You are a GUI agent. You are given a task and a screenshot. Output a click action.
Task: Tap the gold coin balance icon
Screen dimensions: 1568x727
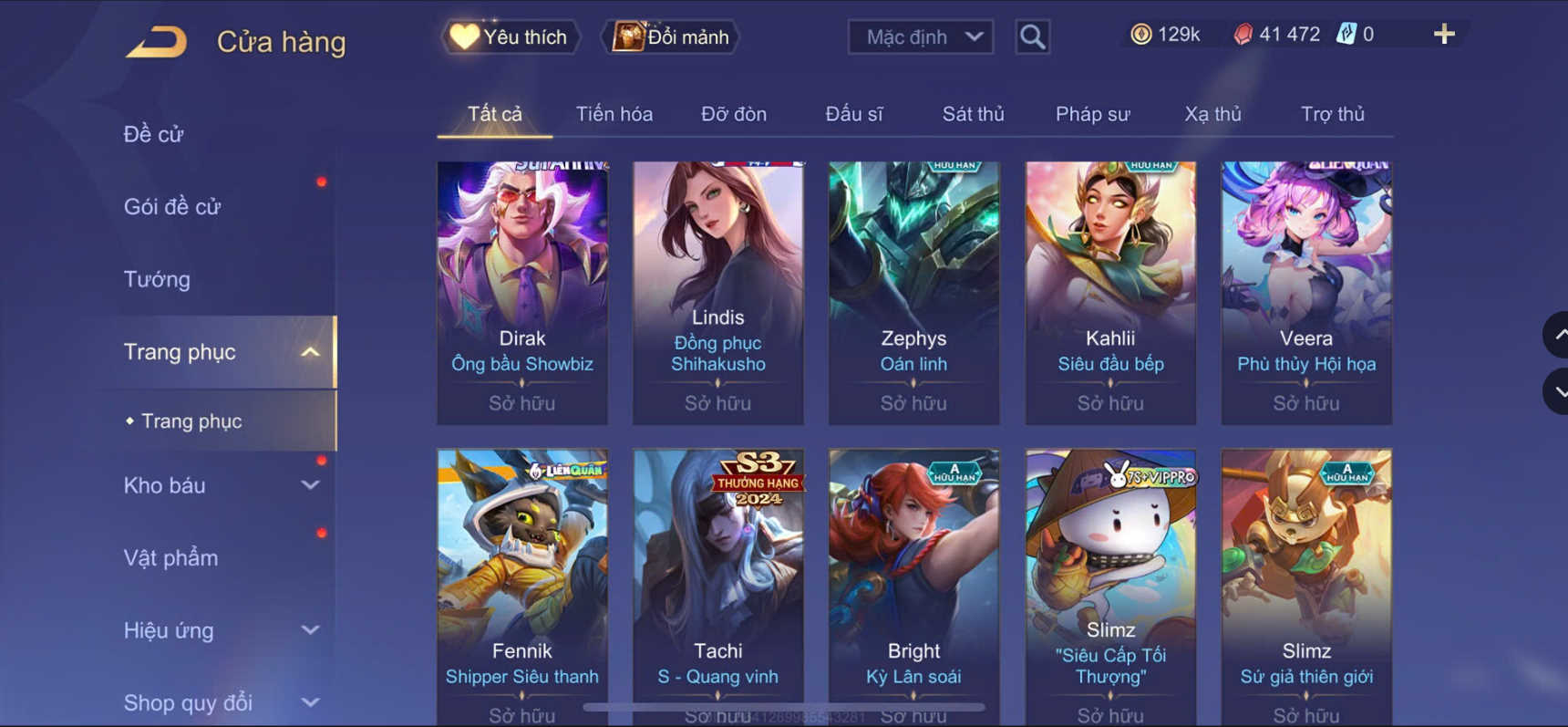tap(1140, 35)
